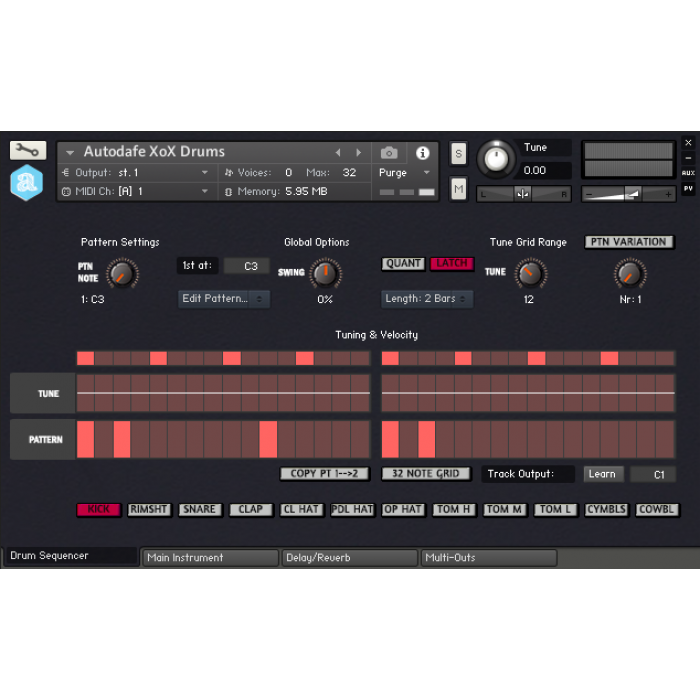
Task: Click the master Tune knob
Action: click(496, 158)
